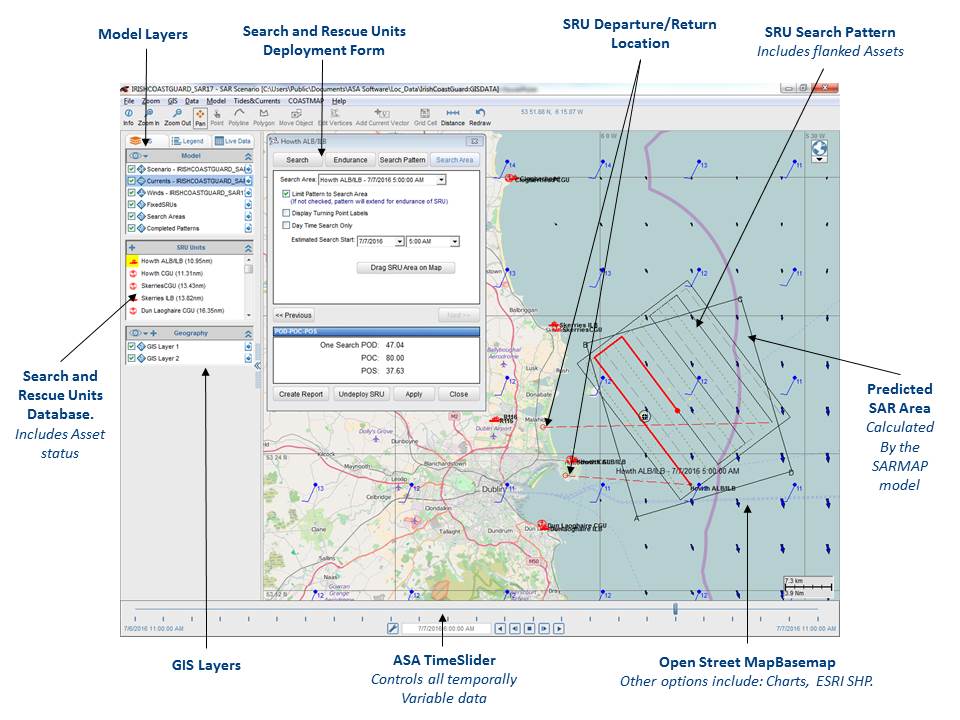Collapse the Model panel section
The image size is (960, 720).
[x=249, y=156]
